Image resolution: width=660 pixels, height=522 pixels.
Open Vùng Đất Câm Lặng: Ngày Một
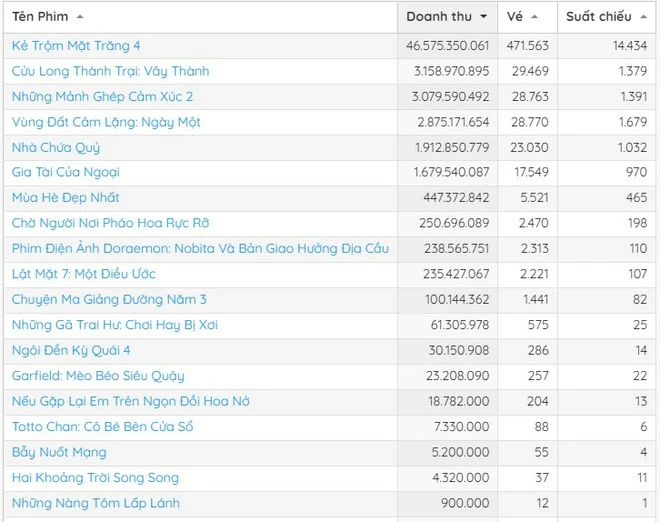[106, 122]
